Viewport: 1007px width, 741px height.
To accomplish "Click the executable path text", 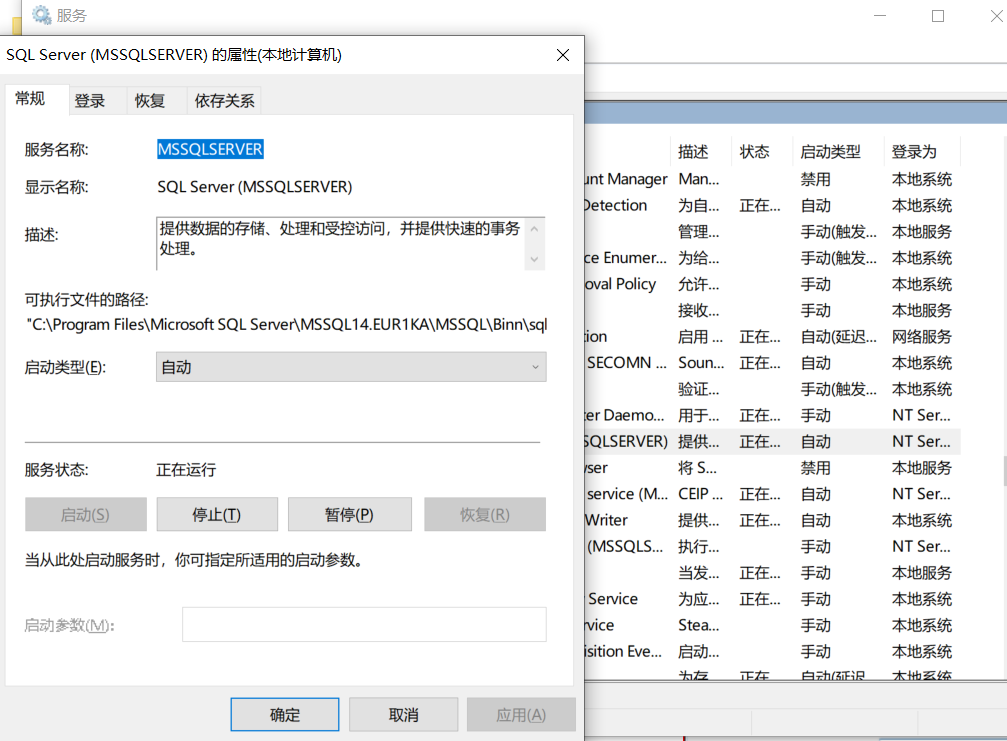I will (x=286, y=325).
